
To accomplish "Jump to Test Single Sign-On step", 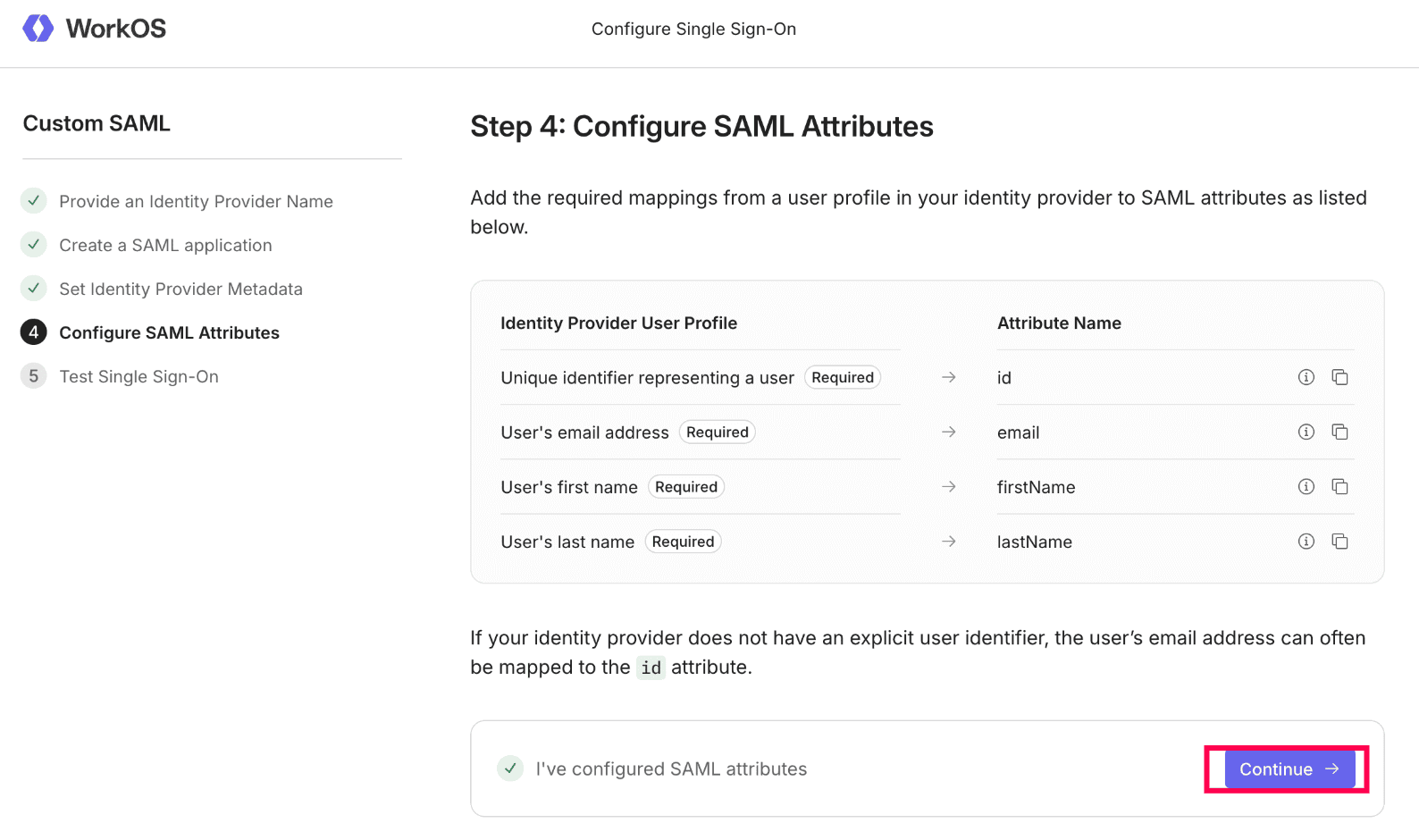I will click(x=139, y=377).
